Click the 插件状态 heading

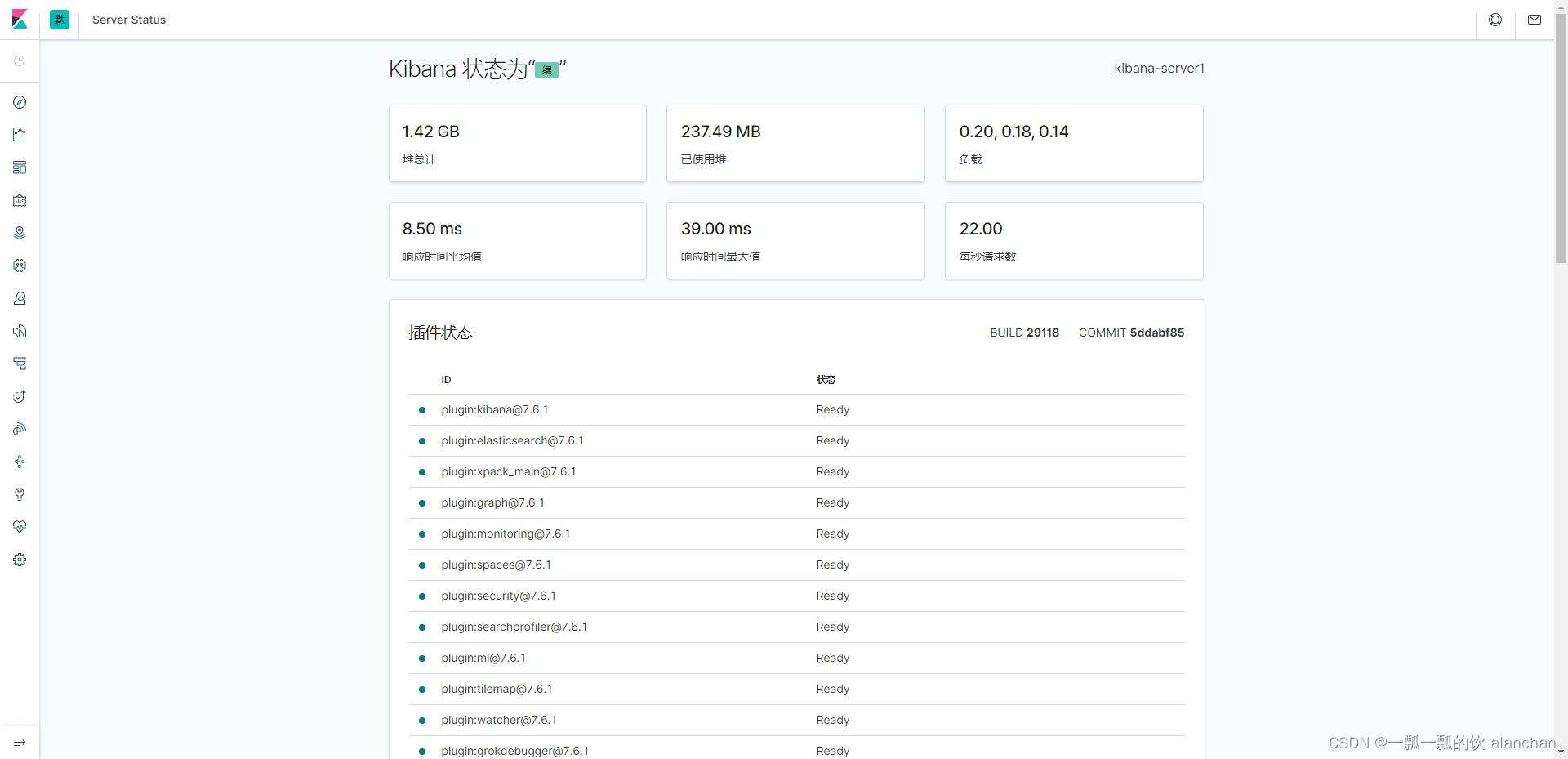point(441,333)
